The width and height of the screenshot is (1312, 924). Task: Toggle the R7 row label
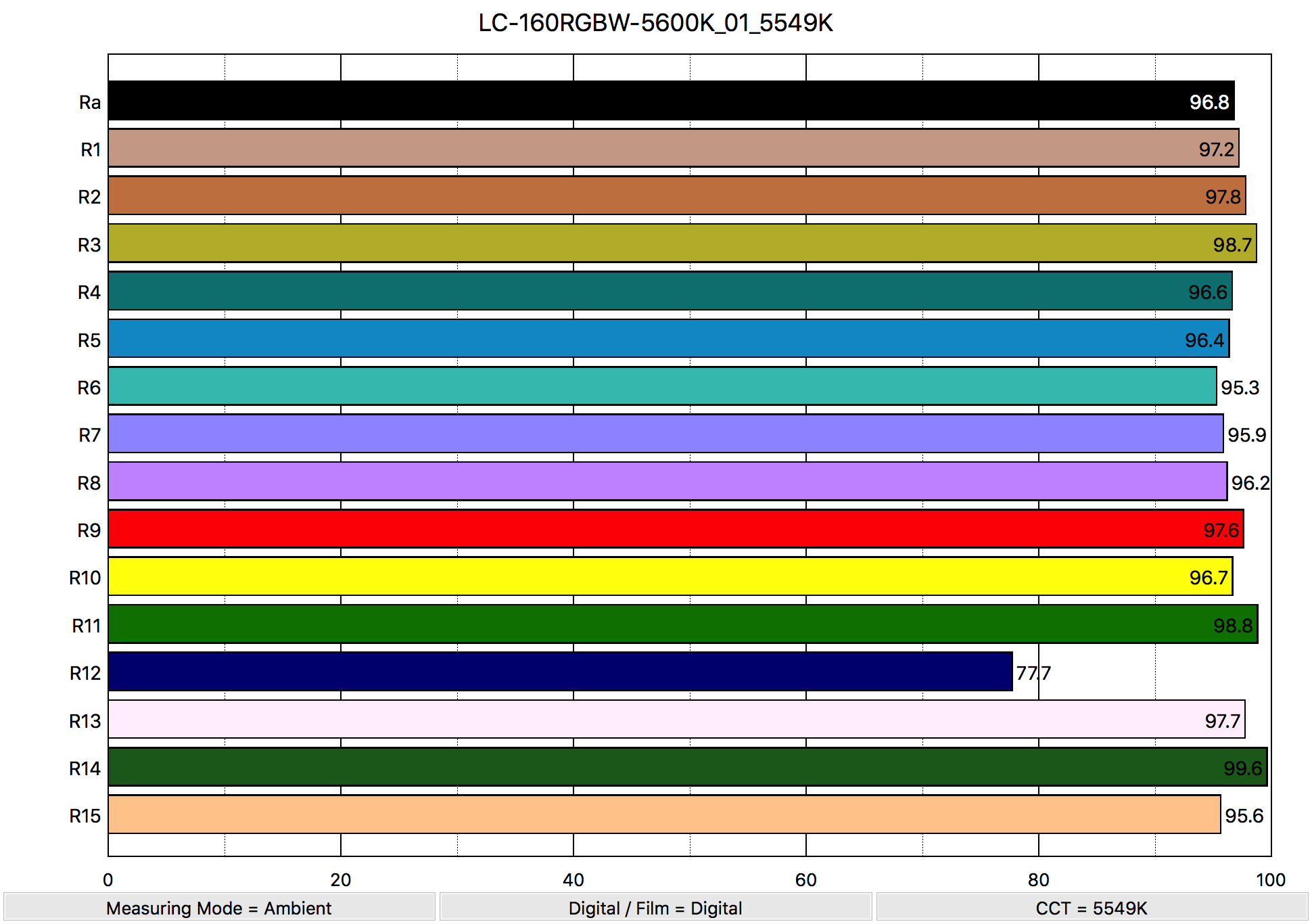tap(89, 435)
